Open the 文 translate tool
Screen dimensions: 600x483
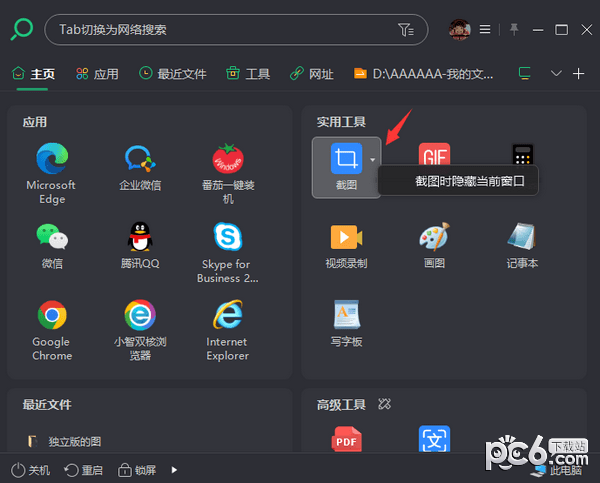pyautogui.click(x=434, y=439)
